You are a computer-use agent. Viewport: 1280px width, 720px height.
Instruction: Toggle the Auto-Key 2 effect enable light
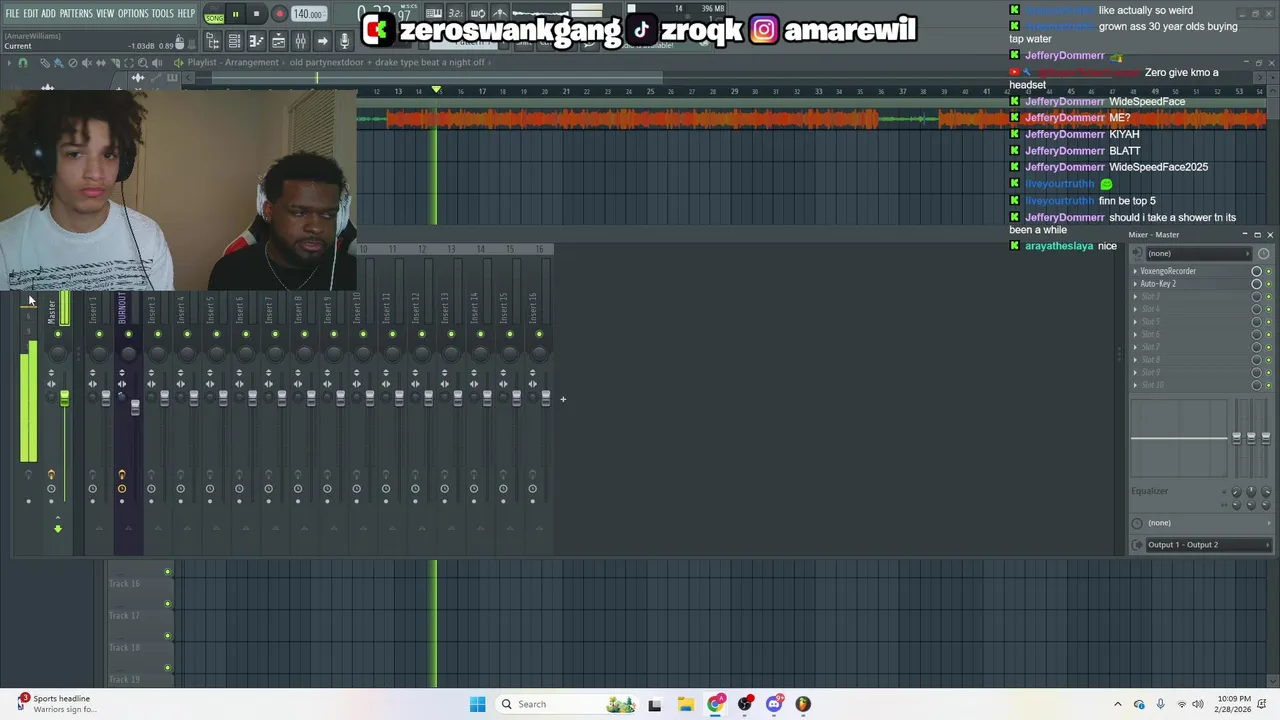point(1269,284)
